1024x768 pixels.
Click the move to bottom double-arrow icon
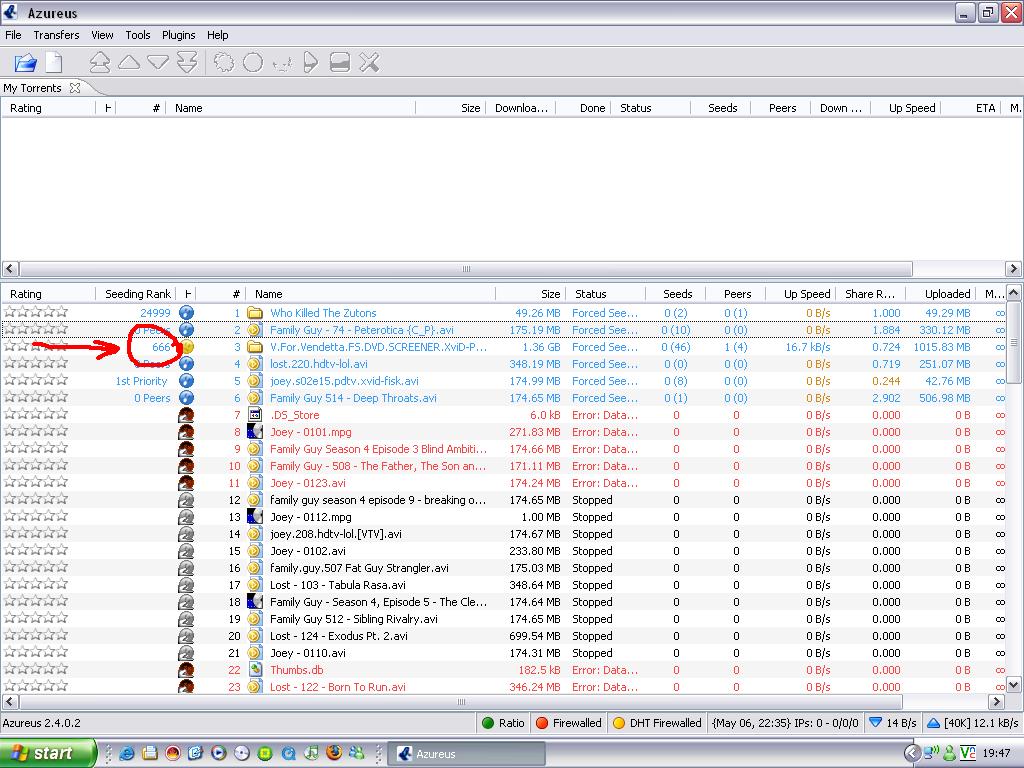click(x=187, y=63)
